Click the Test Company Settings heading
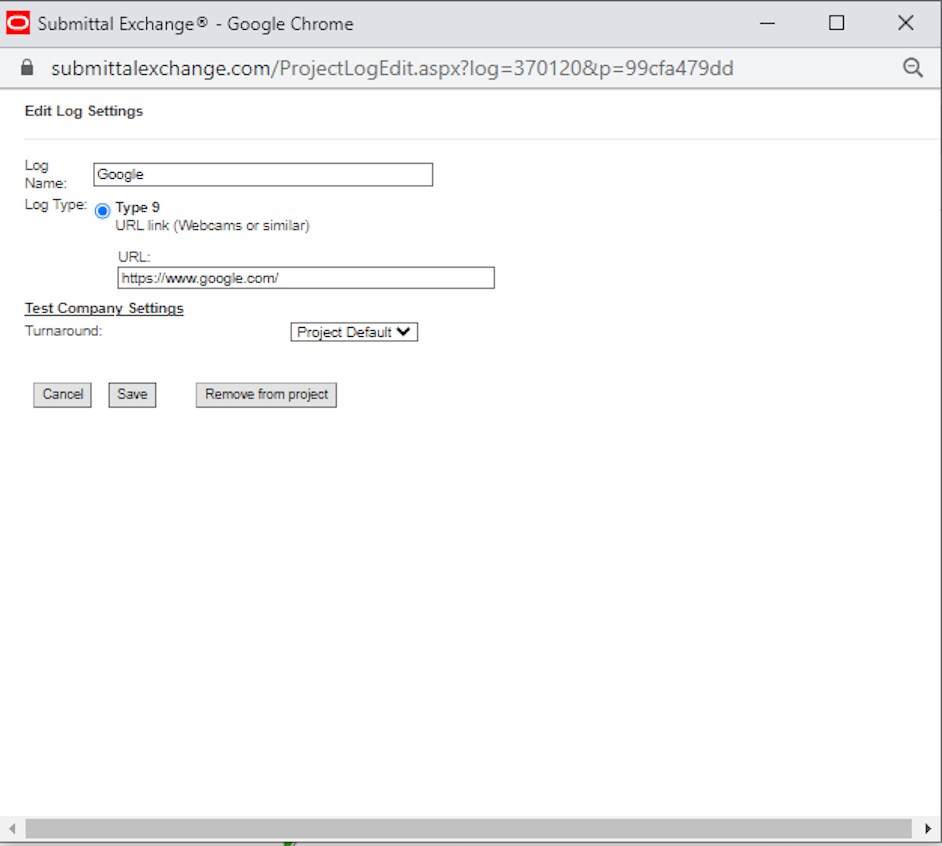 click(x=104, y=308)
